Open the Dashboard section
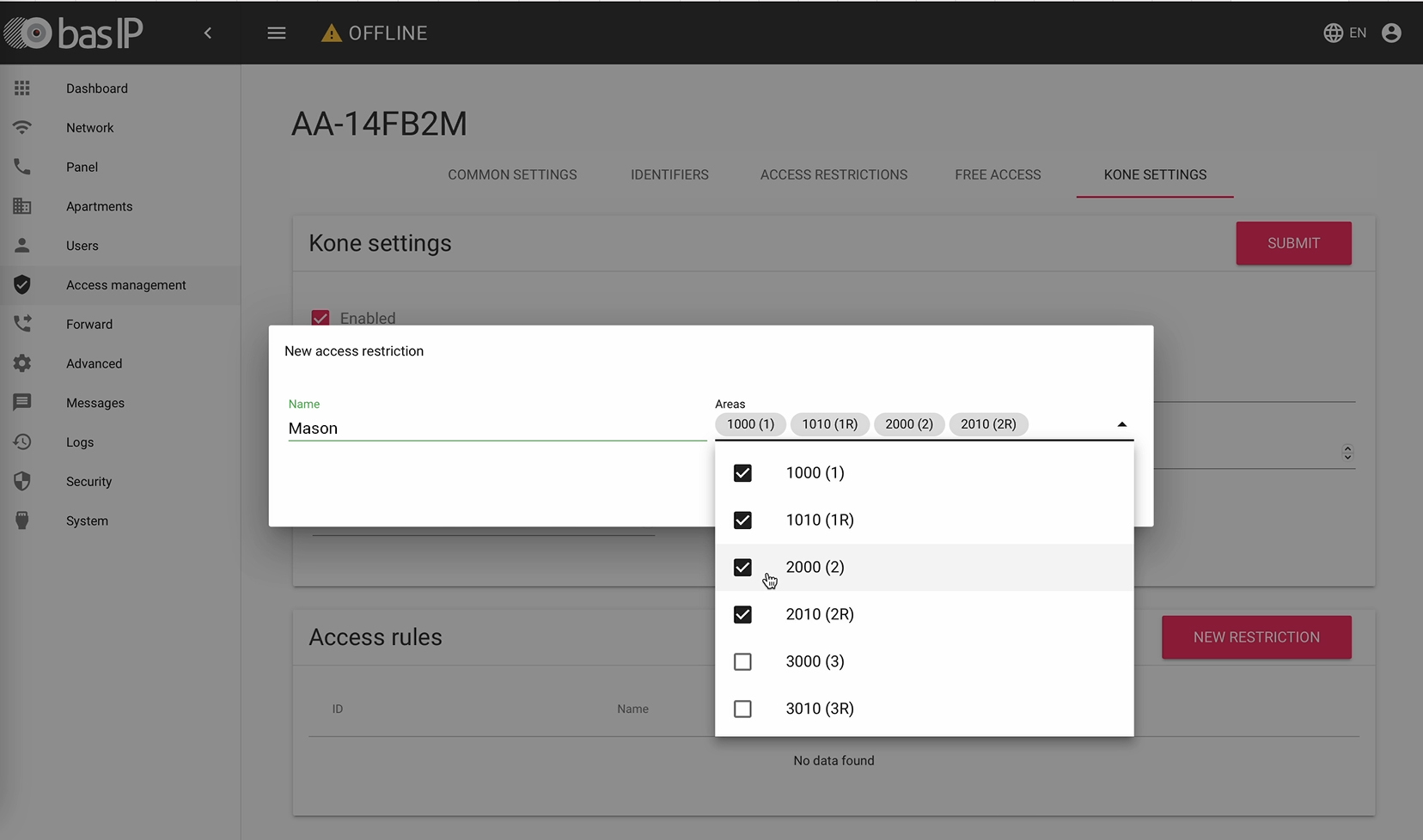Screen dimensions: 1423x840 pyautogui.click(x=96, y=88)
